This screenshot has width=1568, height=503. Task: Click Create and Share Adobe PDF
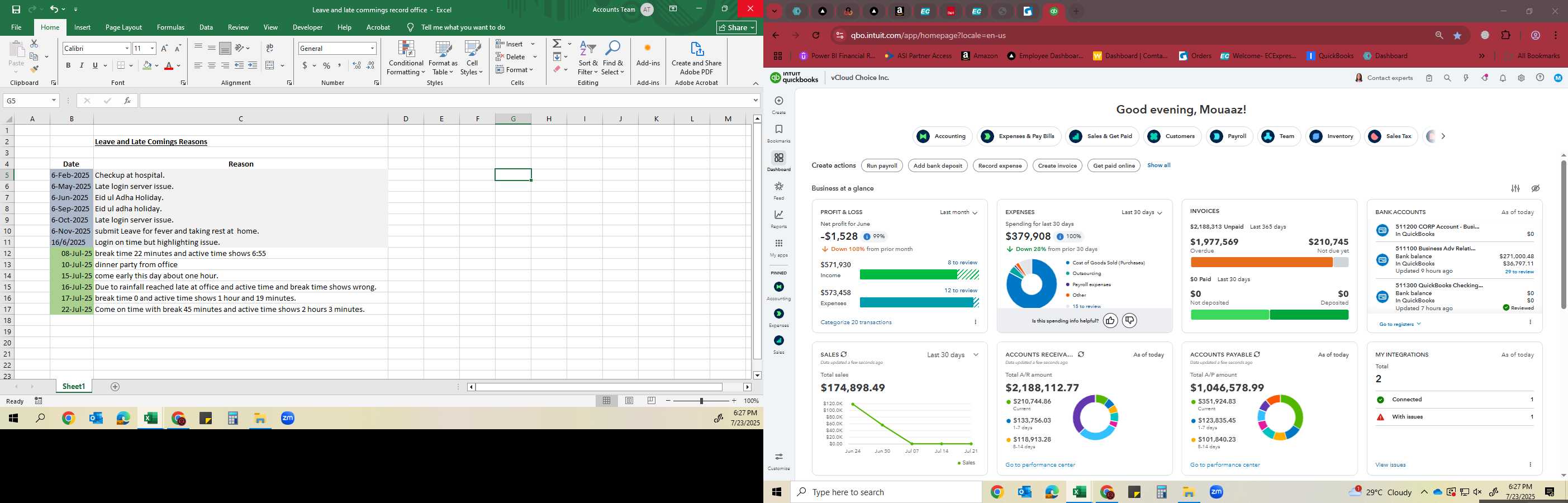[696, 58]
